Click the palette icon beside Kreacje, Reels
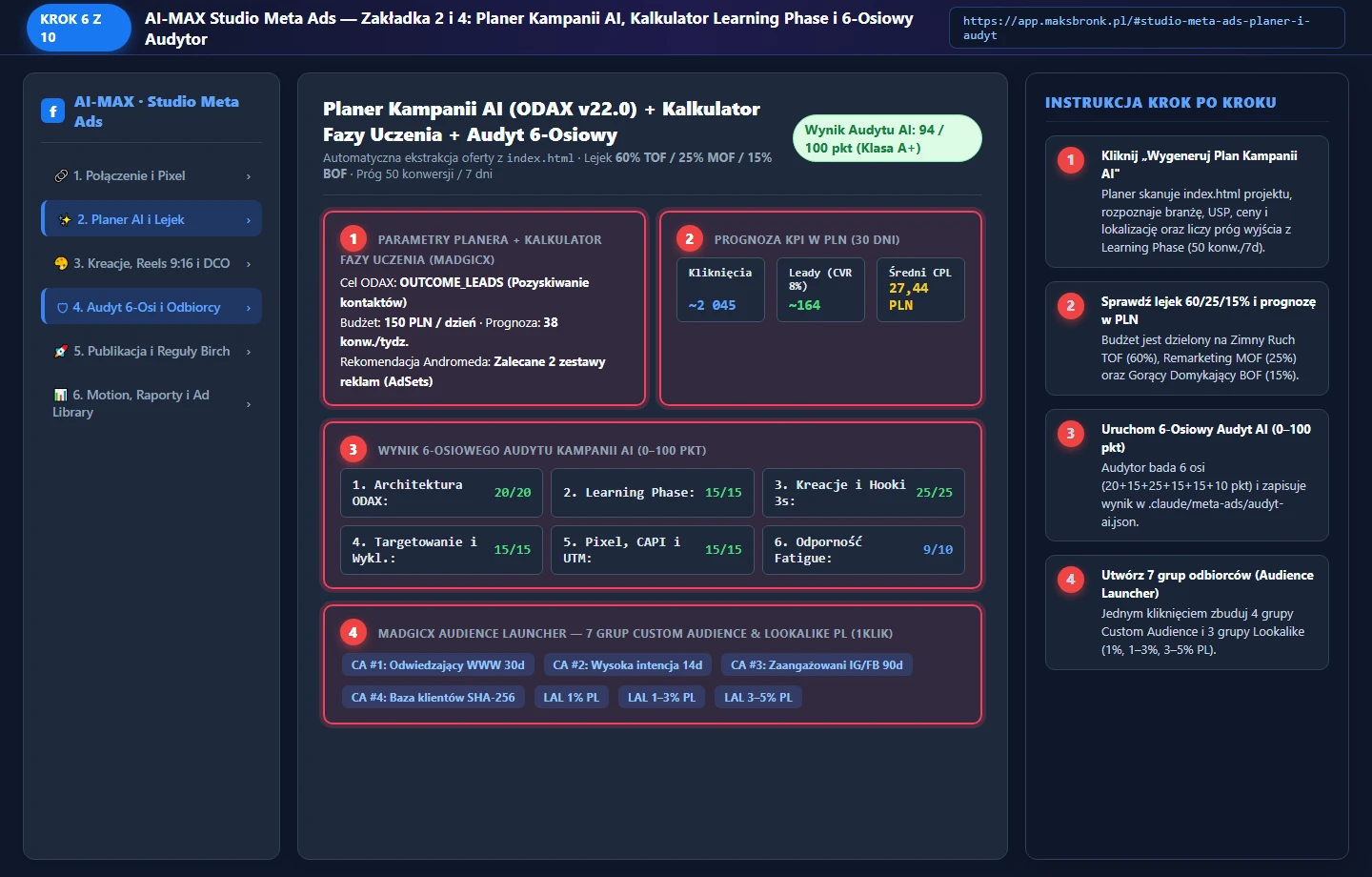Viewport: 1372px width, 877px height. [61, 263]
